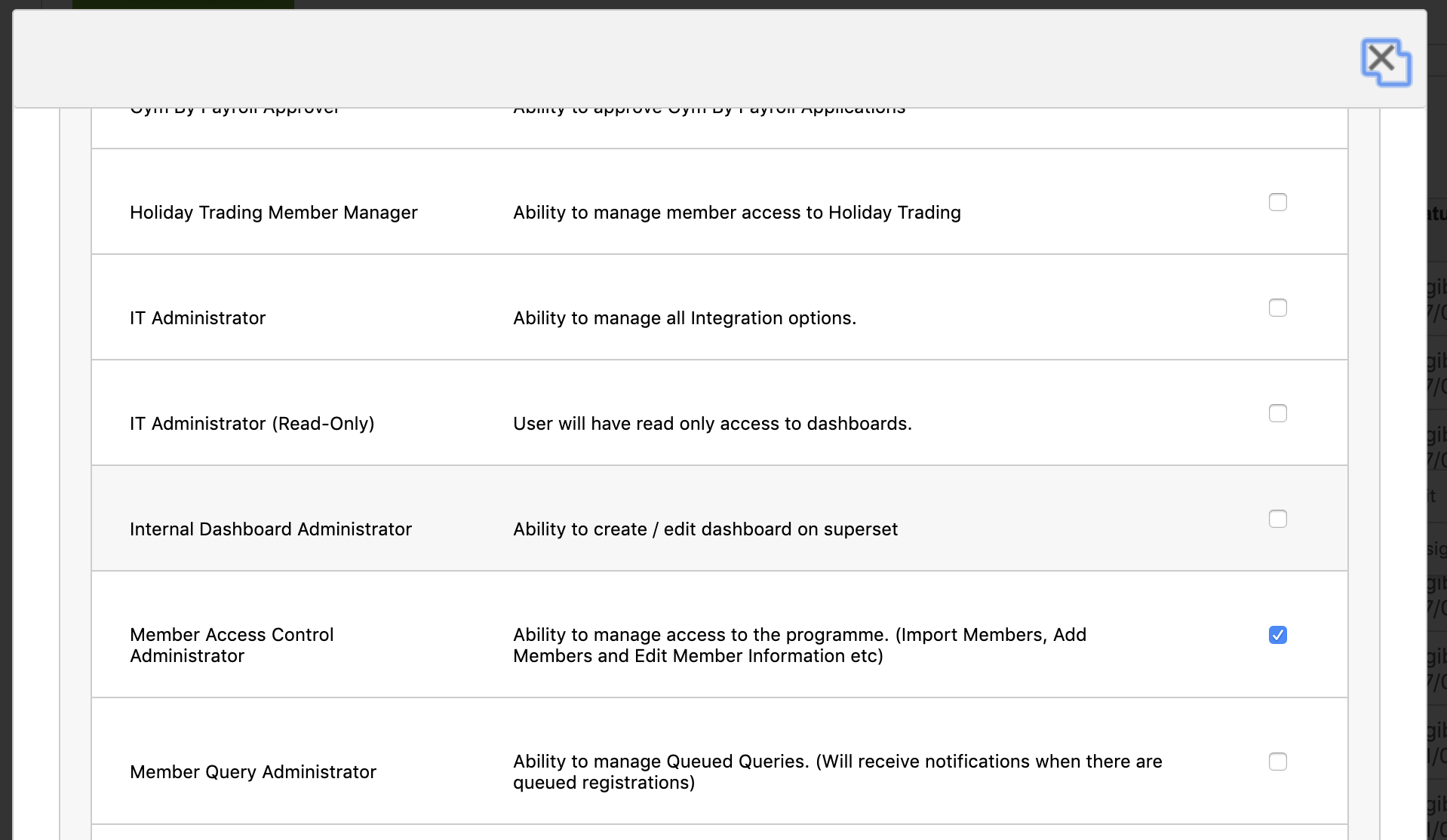Click 'Member Access Control Administrator' role name
1447x840 pixels.
pos(232,645)
